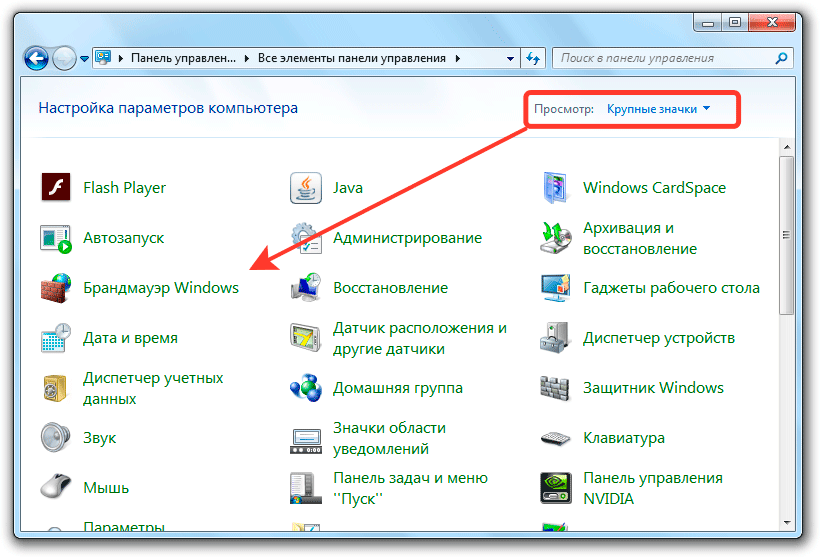Open the Брандмауэр Windows brick wall icon
This screenshot has width=821, height=558.
tap(56, 288)
